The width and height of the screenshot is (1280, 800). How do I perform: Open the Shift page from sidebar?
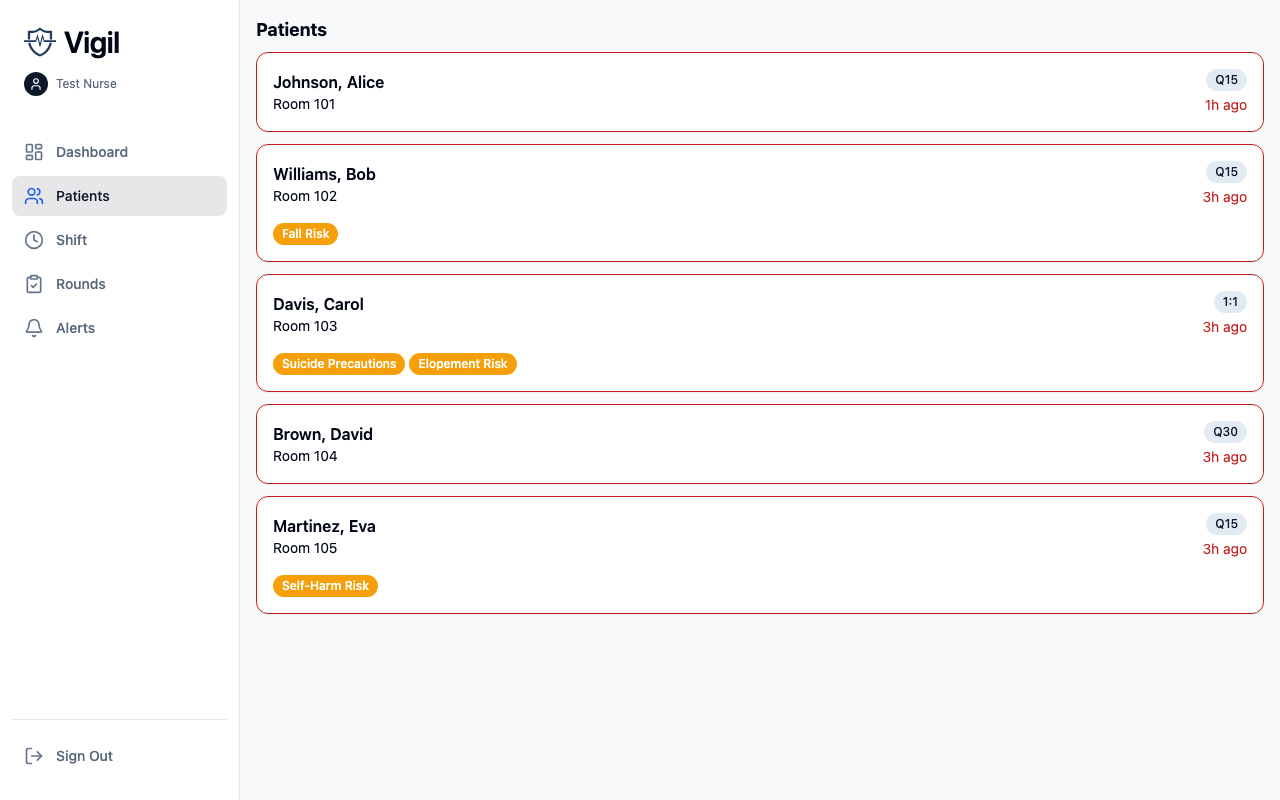pos(70,240)
